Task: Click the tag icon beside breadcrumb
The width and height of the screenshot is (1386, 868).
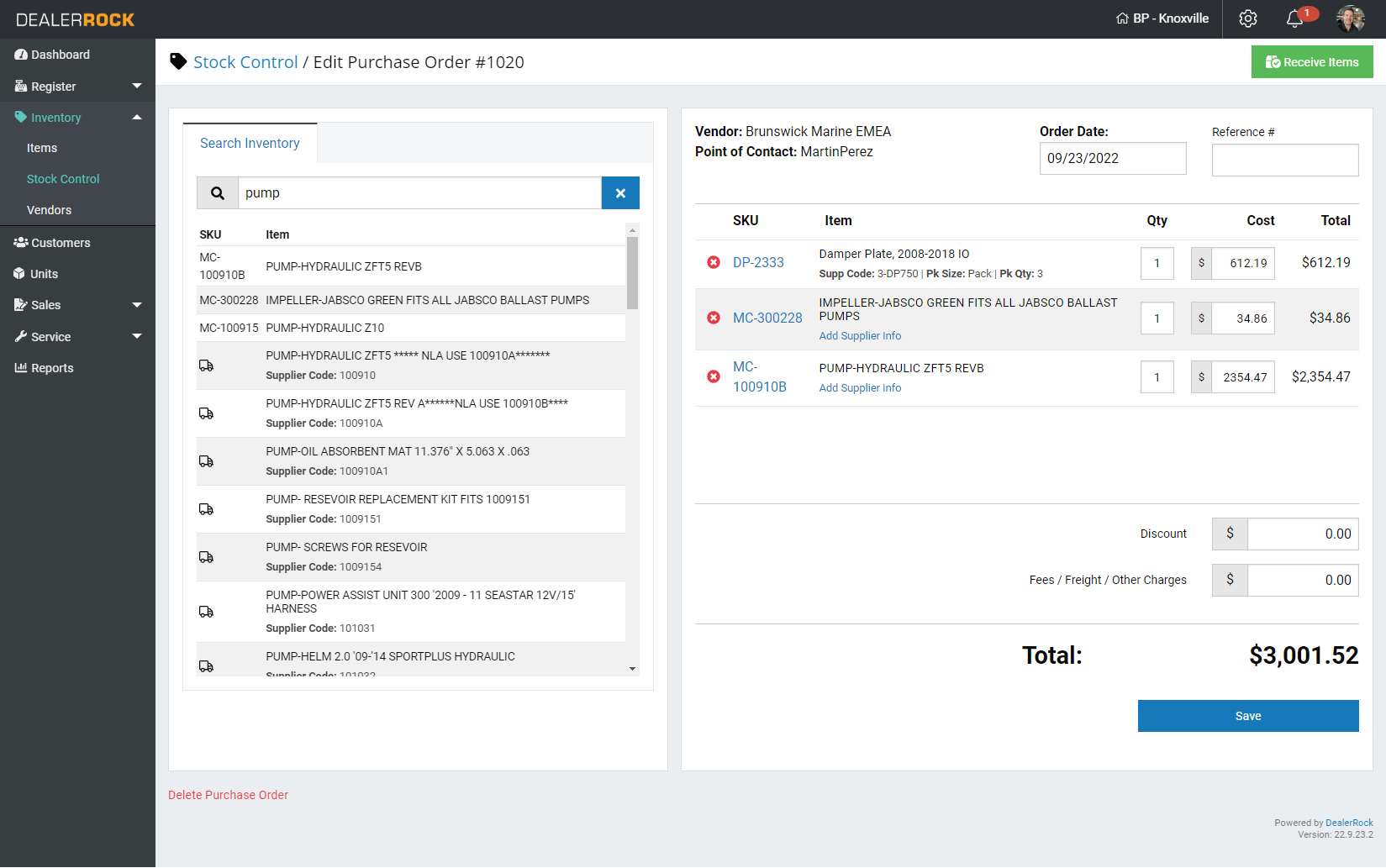Action: click(178, 61)
